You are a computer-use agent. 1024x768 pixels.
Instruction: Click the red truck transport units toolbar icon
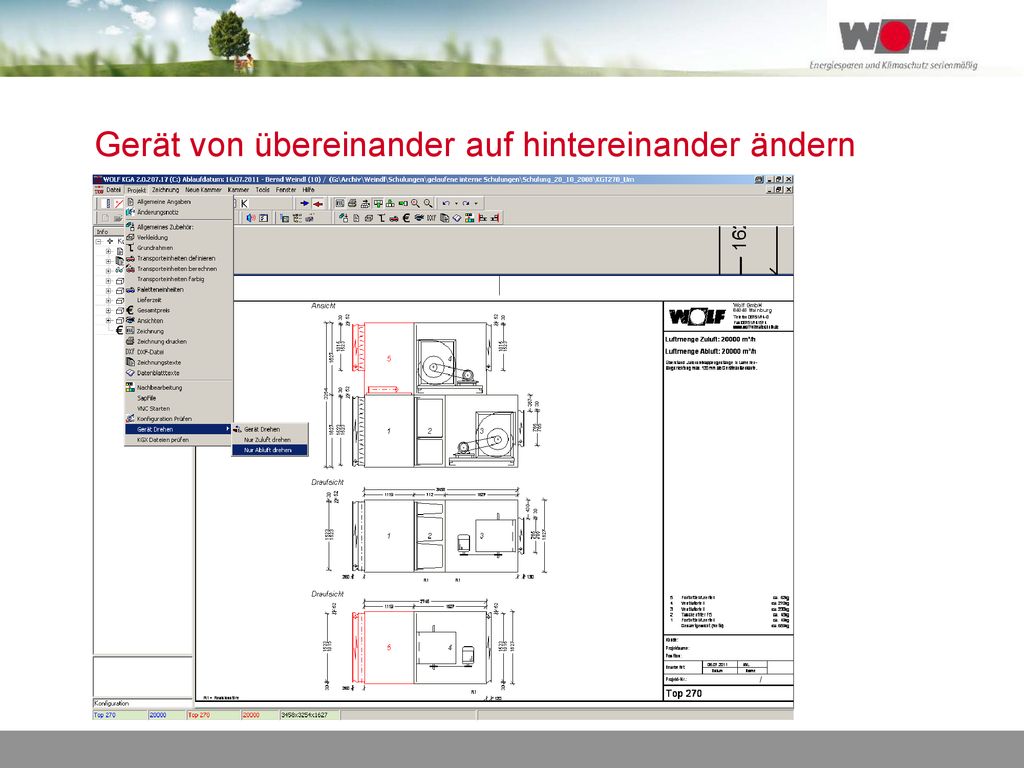(x=394, y=218)
